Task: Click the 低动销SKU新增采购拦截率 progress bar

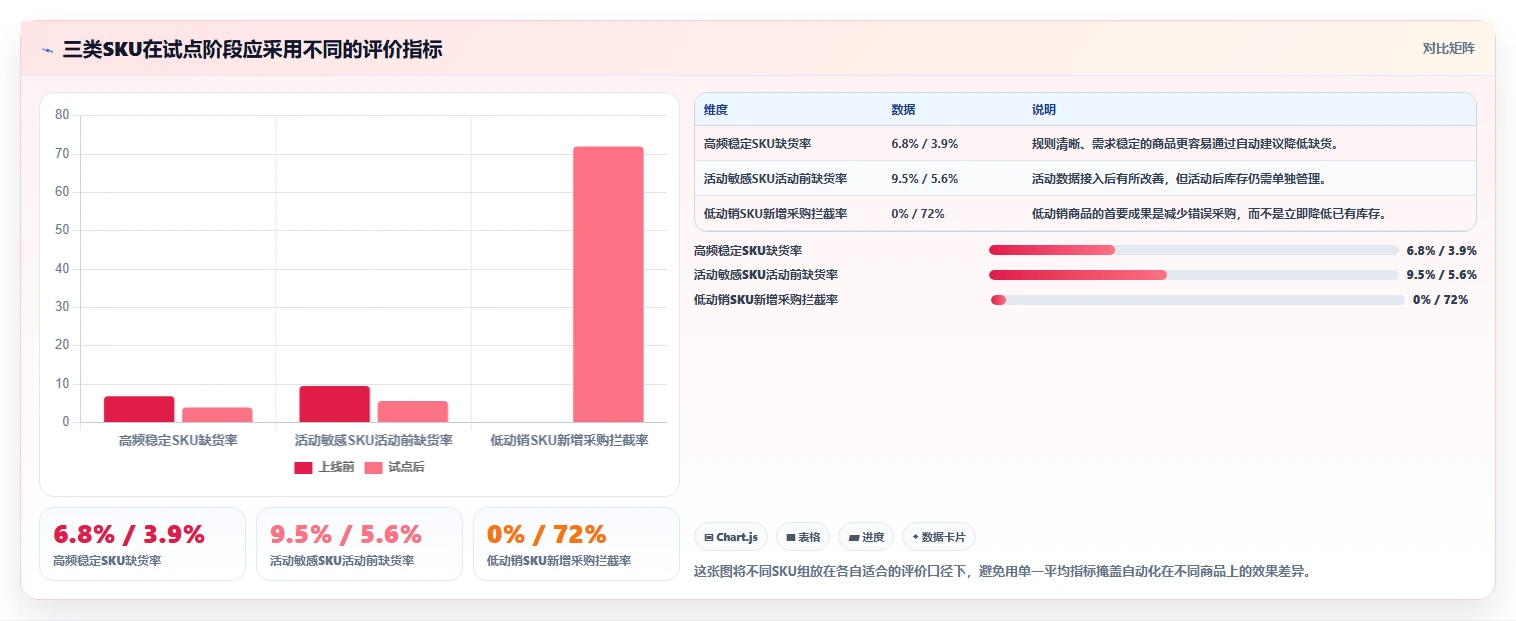Action: [1198, 300]
